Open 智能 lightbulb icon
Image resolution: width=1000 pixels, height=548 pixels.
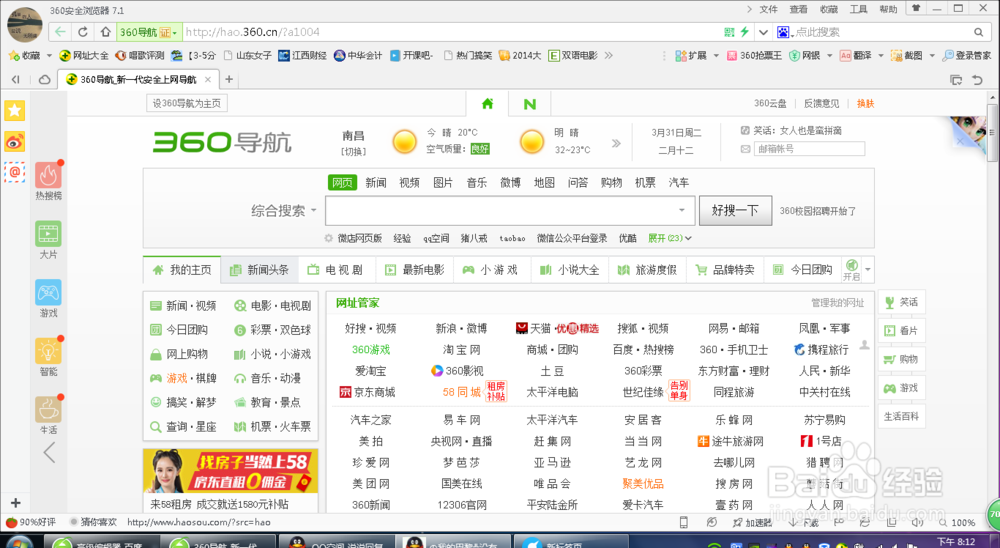[x=48, y=351]
